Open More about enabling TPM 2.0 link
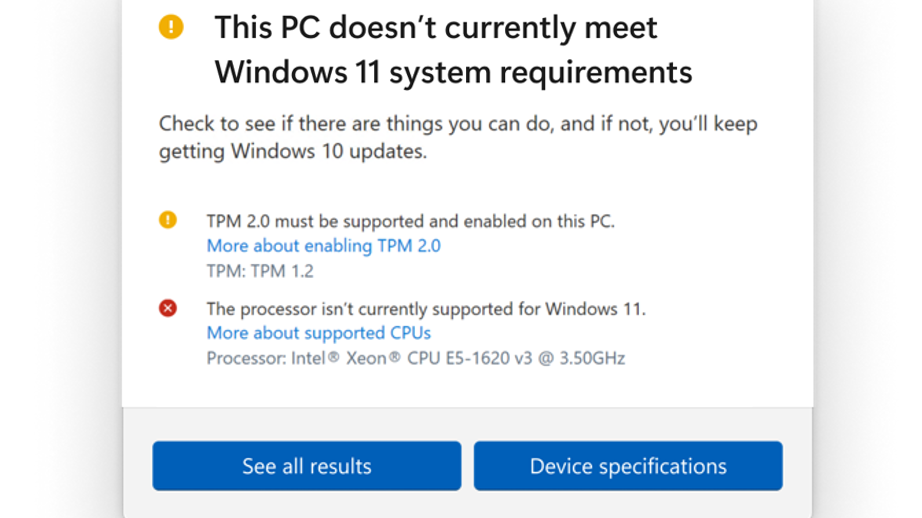This screenshot has height=518, width=922. pos(323,246)
